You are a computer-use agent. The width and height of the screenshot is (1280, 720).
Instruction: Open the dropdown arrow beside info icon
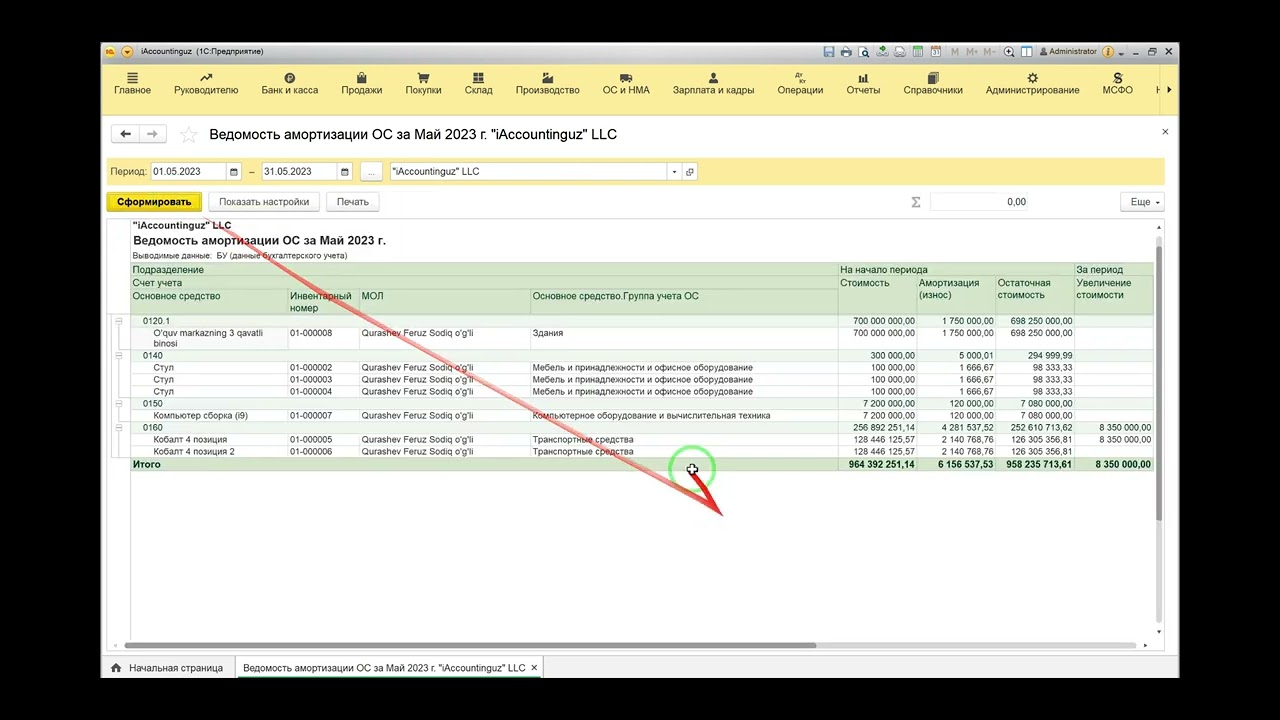click(x=1119, y=52)
